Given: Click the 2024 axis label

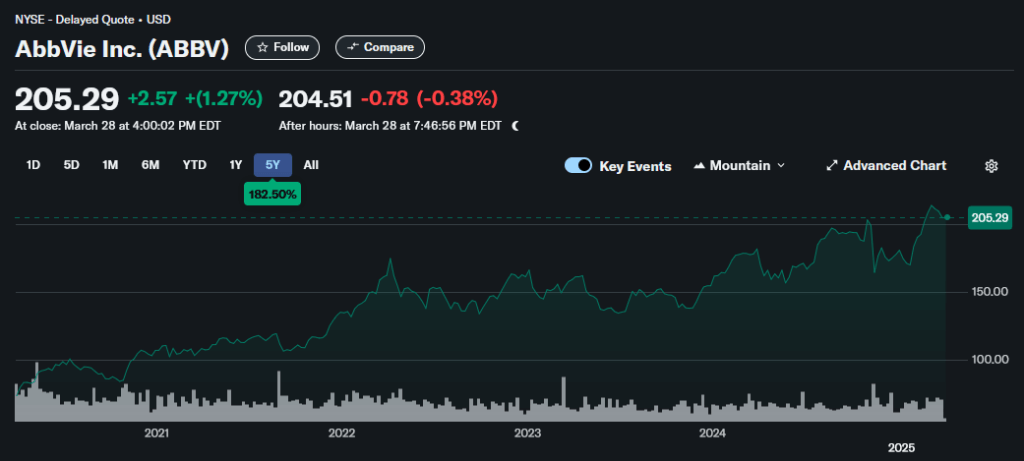Looking at the screenshot, I should pos(712,433).
